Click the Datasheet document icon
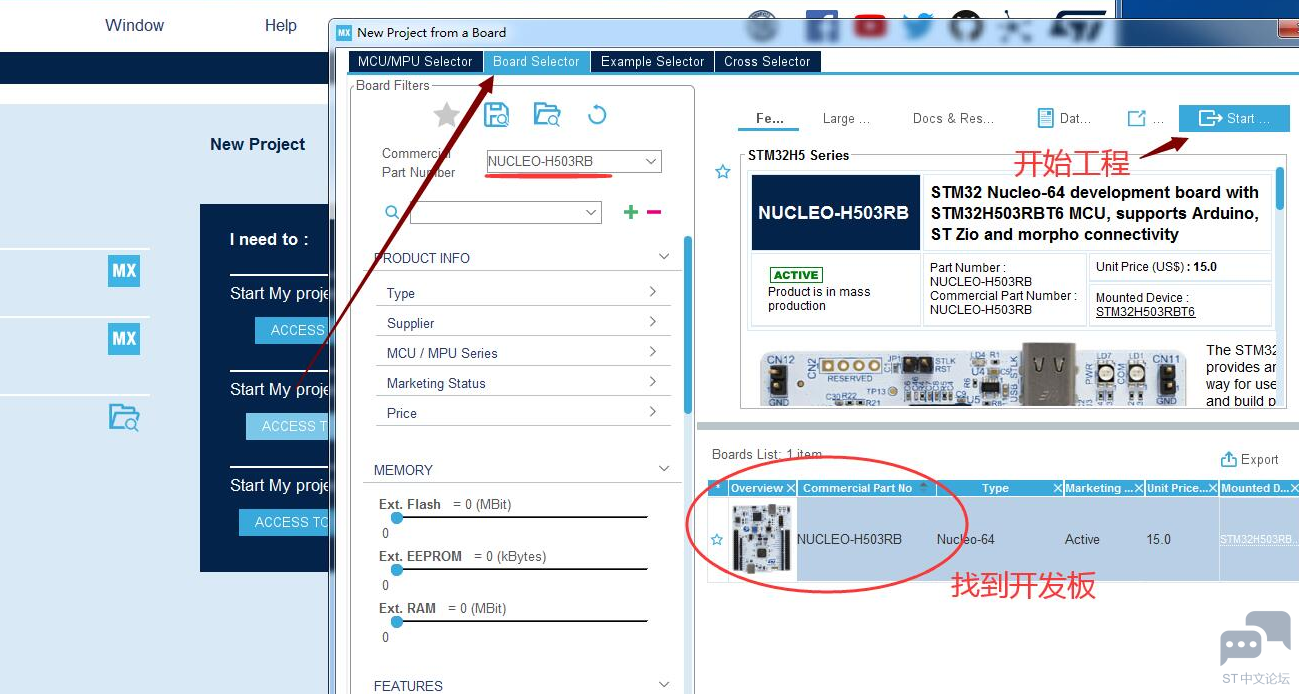This screenshot has height=694, width=1299. (x=1045, y=118)
